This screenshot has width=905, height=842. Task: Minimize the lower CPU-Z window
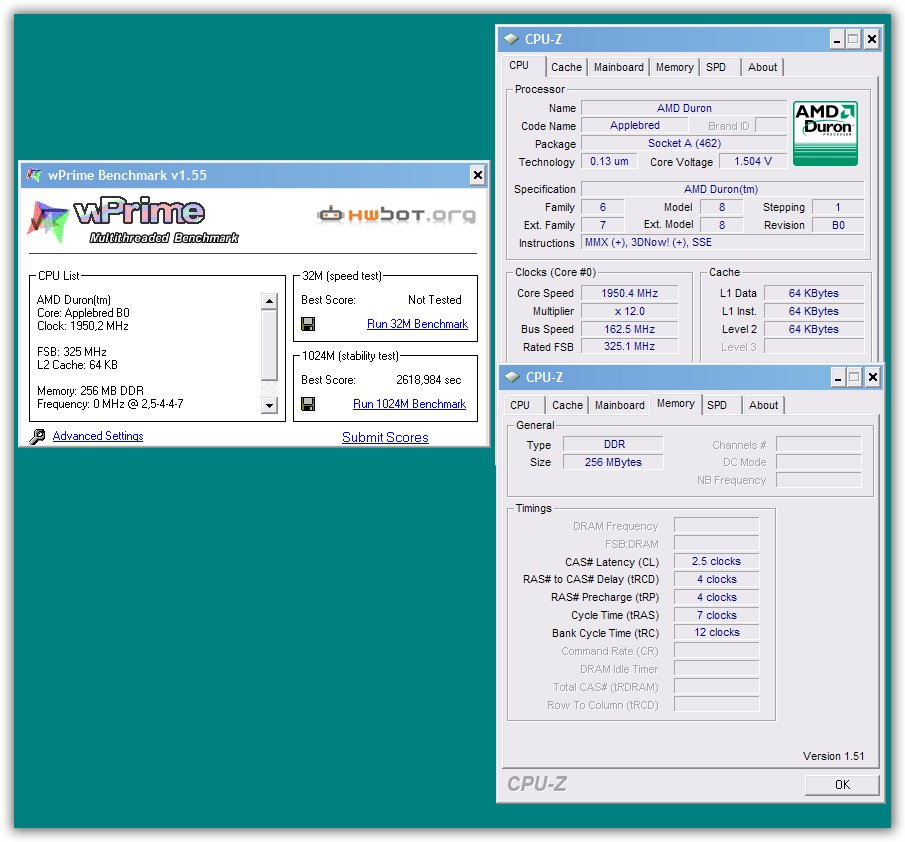pyautogui.click(x=838, y=377)
